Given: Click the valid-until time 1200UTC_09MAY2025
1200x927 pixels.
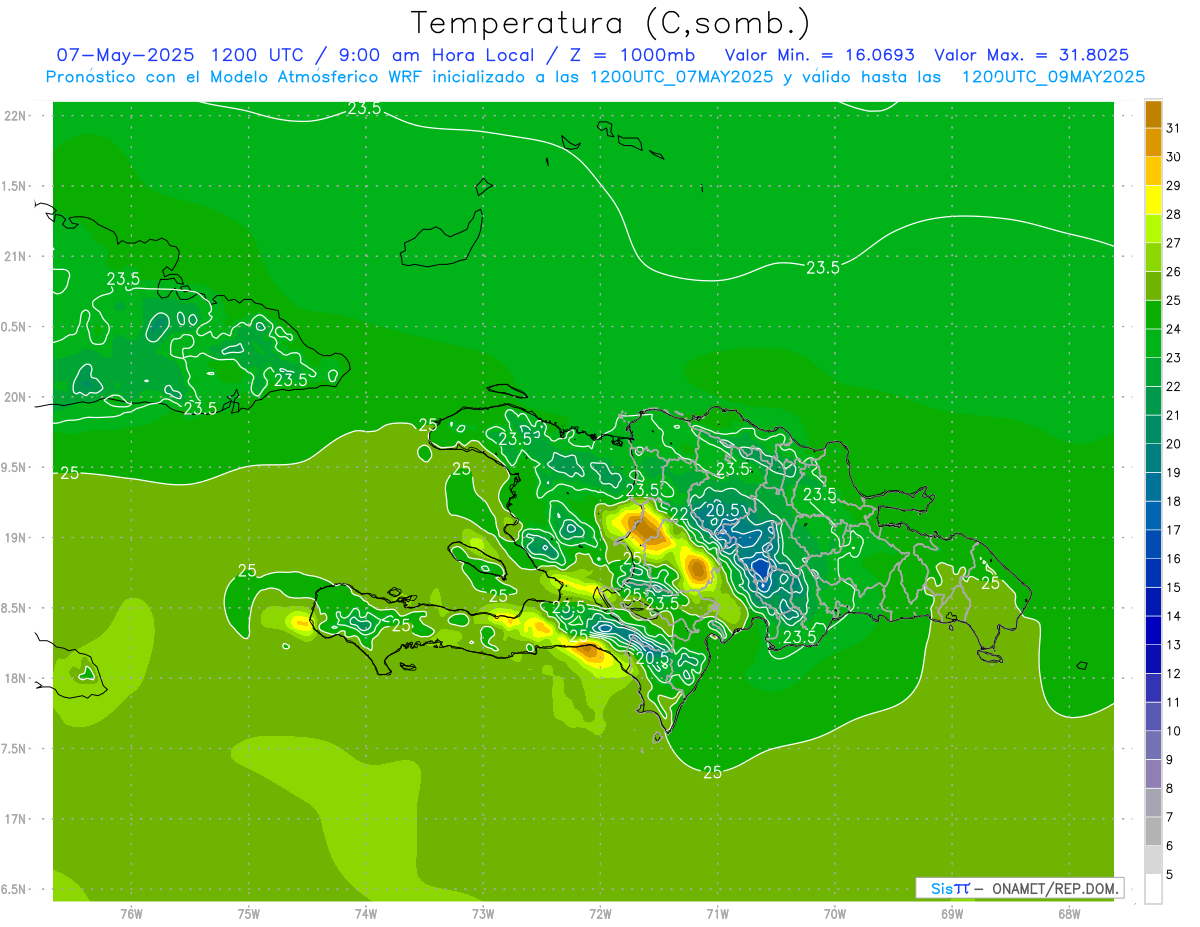Looking at the screenshot, I should (1053, 77).
